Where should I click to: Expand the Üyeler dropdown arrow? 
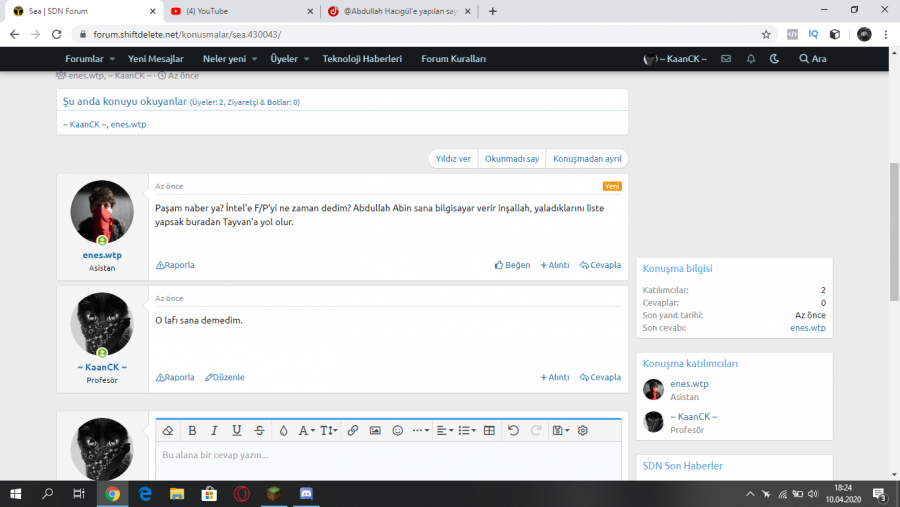click(307, 59)
